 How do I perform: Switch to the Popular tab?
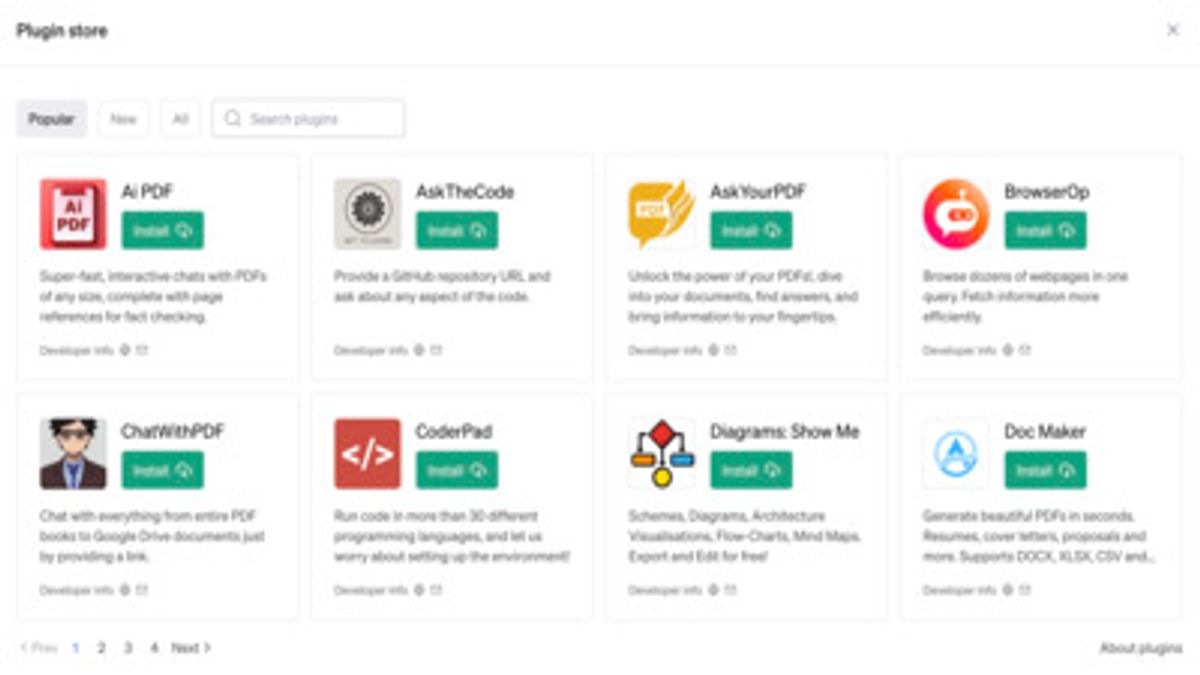(x=51, y=119)
